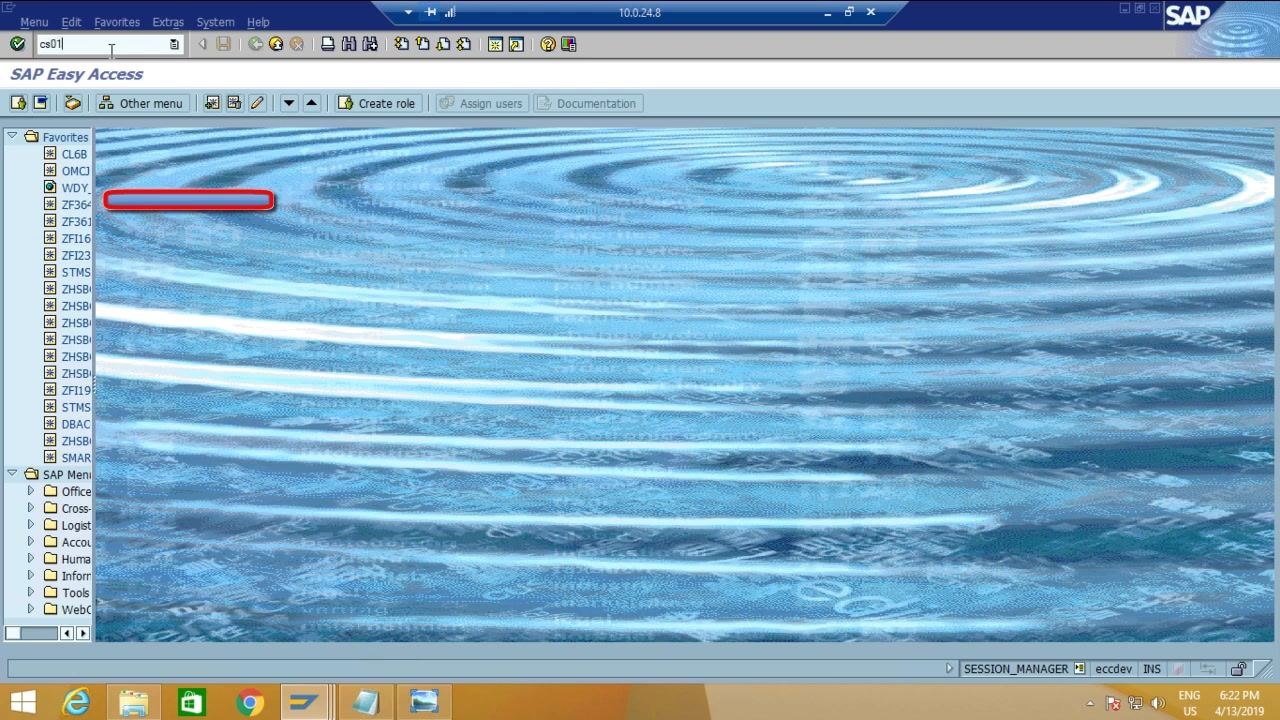Click the Create role button
The height and width of the screenshot is (720, 1280).
coord(376,103)
